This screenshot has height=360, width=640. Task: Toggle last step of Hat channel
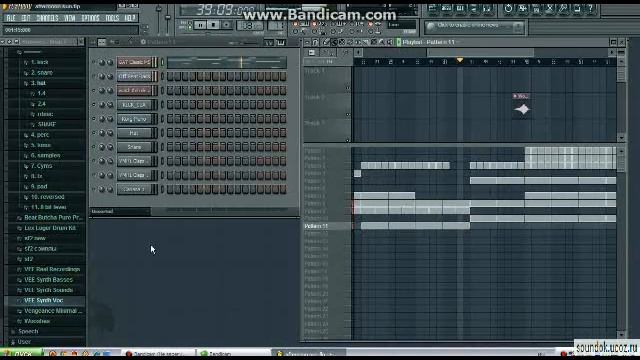[283, 133]
